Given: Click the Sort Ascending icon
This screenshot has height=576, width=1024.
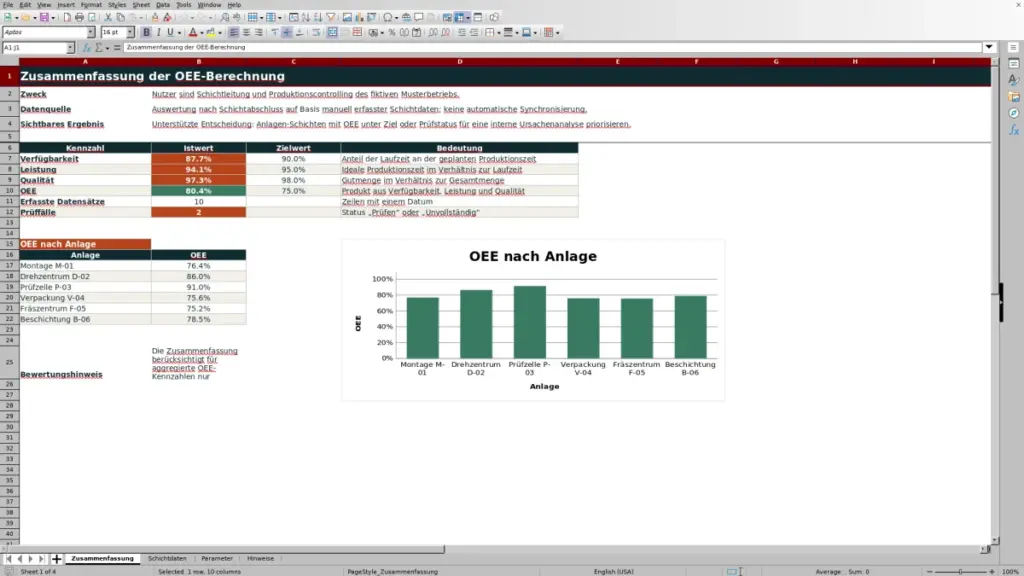Looking at the screenshot, I should click(306, 18).
